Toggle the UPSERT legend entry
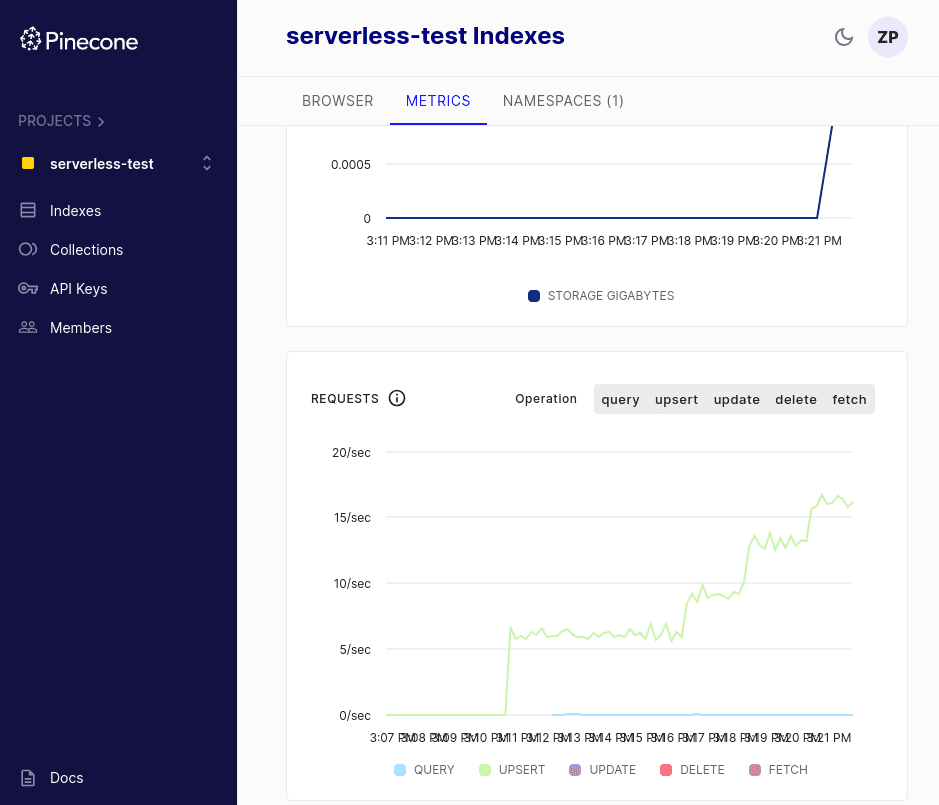 pos(511,769)
